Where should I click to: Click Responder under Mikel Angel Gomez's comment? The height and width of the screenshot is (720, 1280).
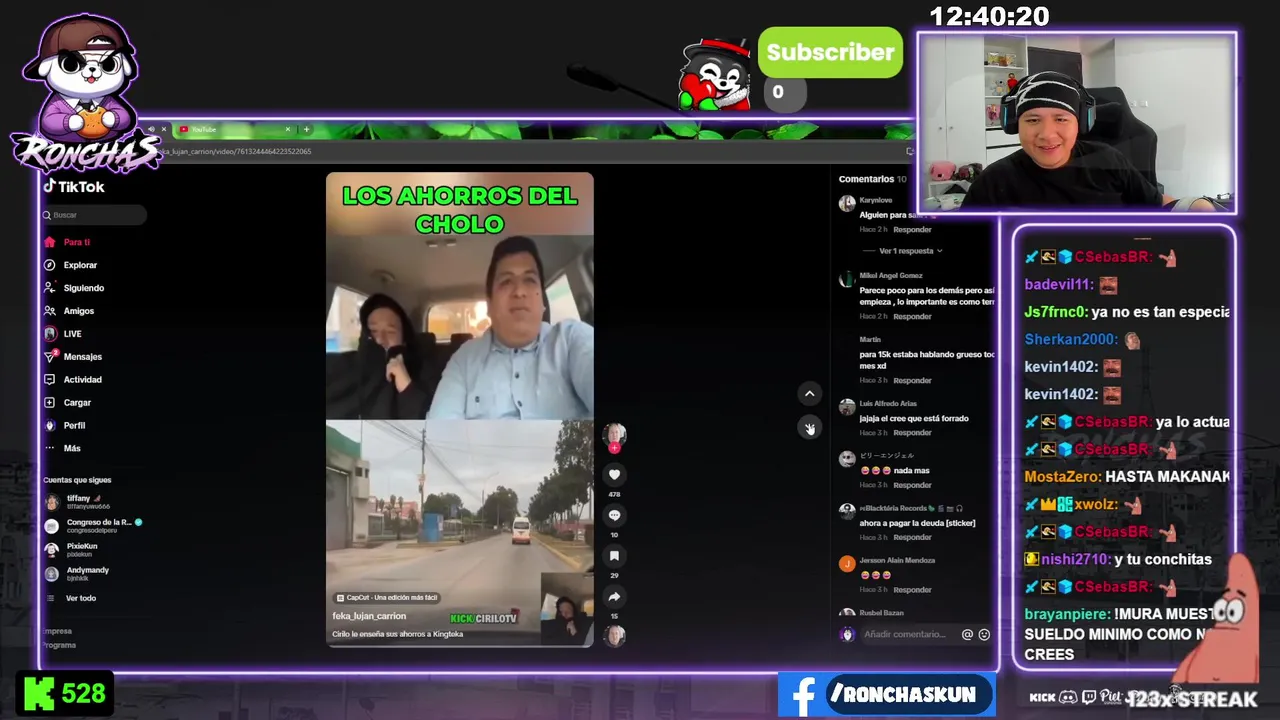(x=912, y=316)
